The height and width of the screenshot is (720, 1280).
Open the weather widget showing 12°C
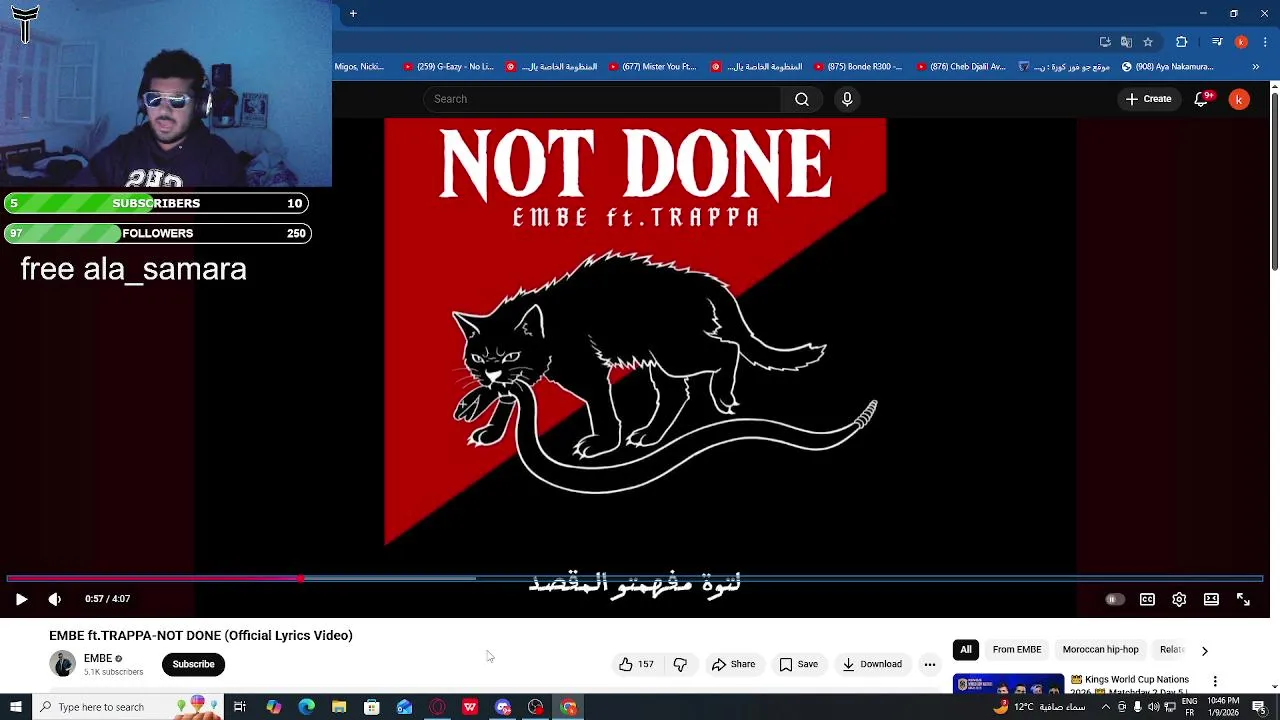[x=1040, y=707]
